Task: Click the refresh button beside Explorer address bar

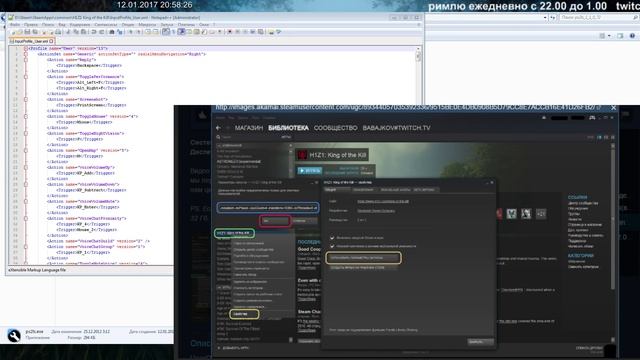Action: tap(553, 18)
